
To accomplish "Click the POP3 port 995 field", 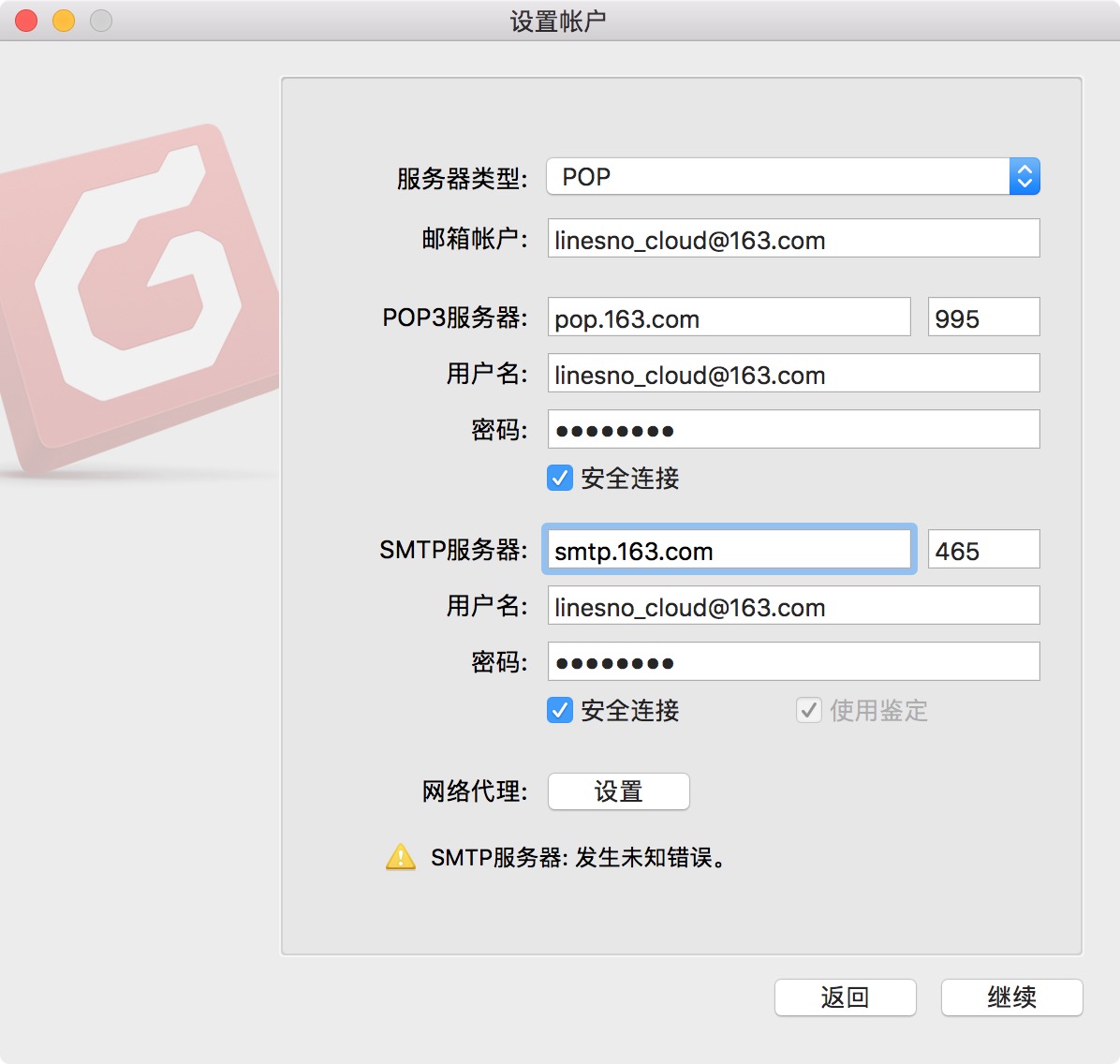I will 983,318.
